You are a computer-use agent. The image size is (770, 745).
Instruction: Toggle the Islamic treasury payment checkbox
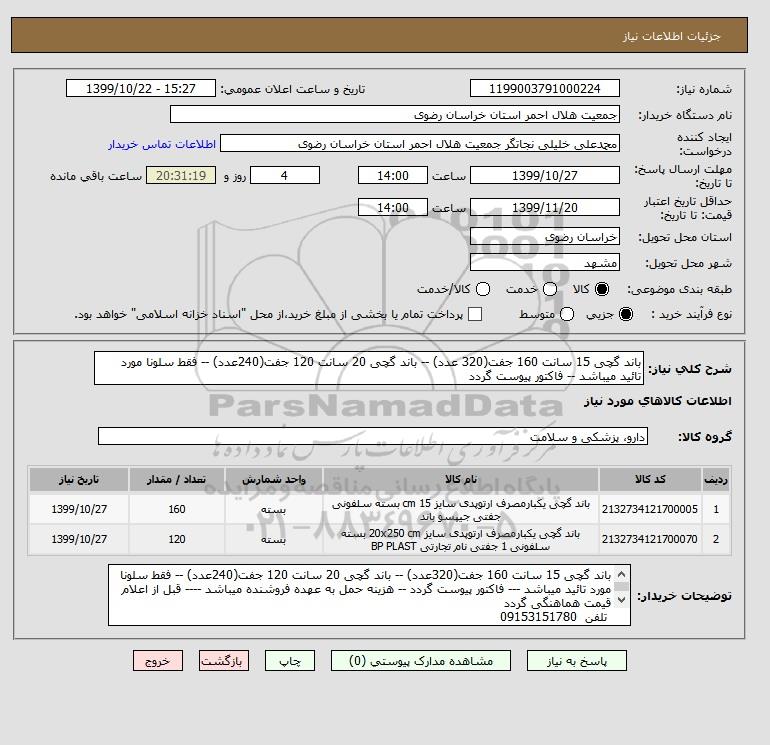coord(475,314)
